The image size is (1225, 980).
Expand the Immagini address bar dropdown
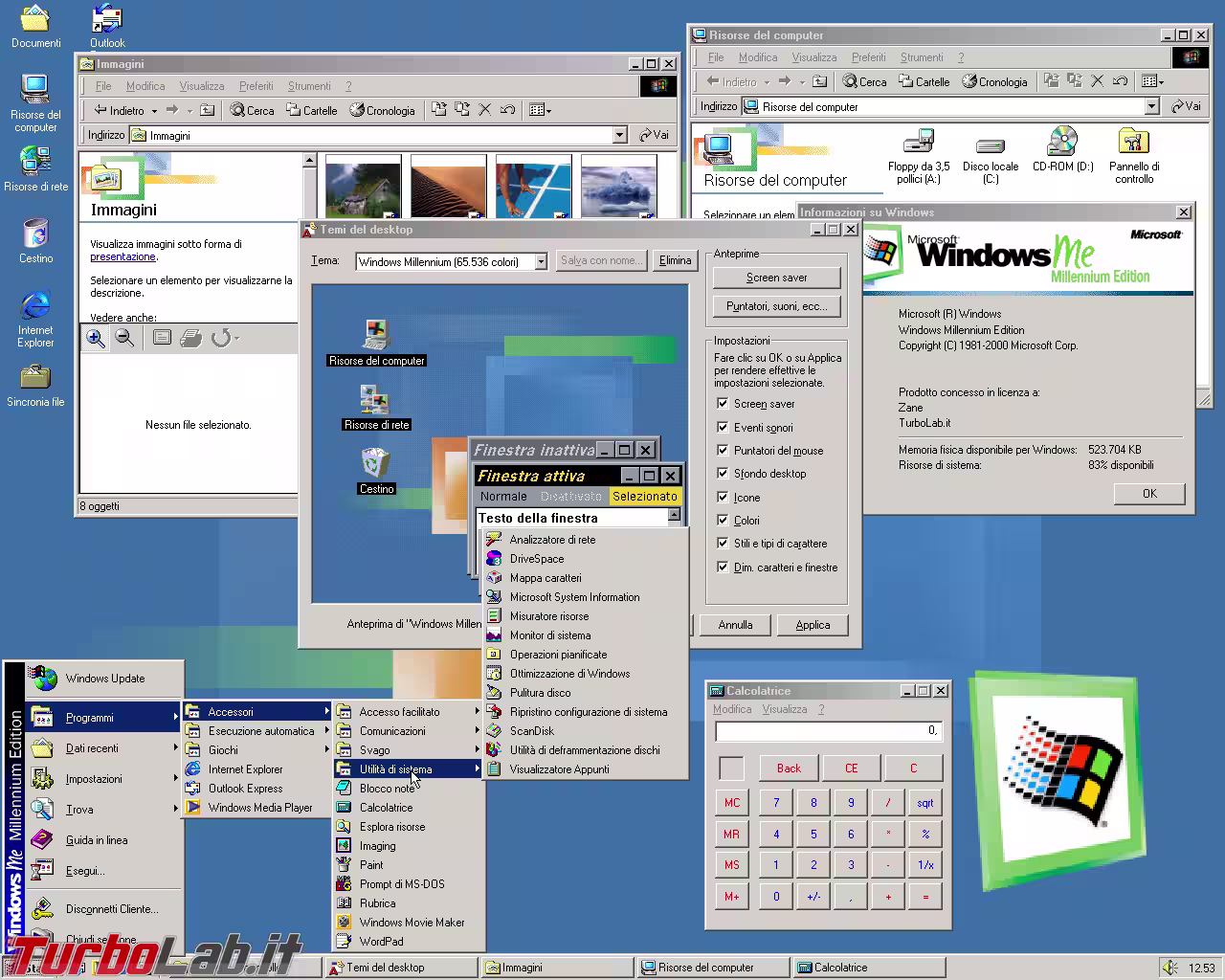click(619, 135)
